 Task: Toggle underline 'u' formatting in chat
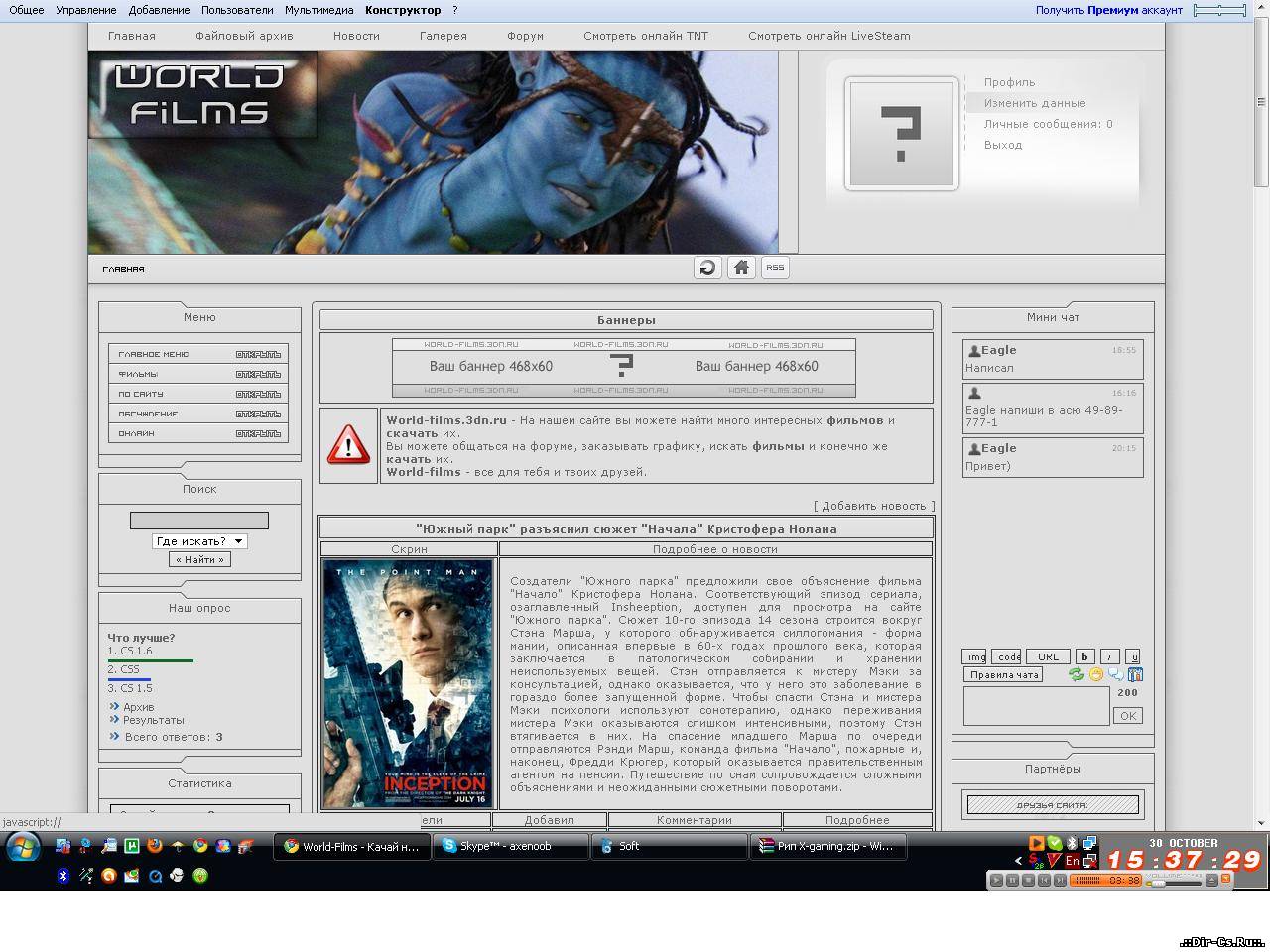[1133, 656]
